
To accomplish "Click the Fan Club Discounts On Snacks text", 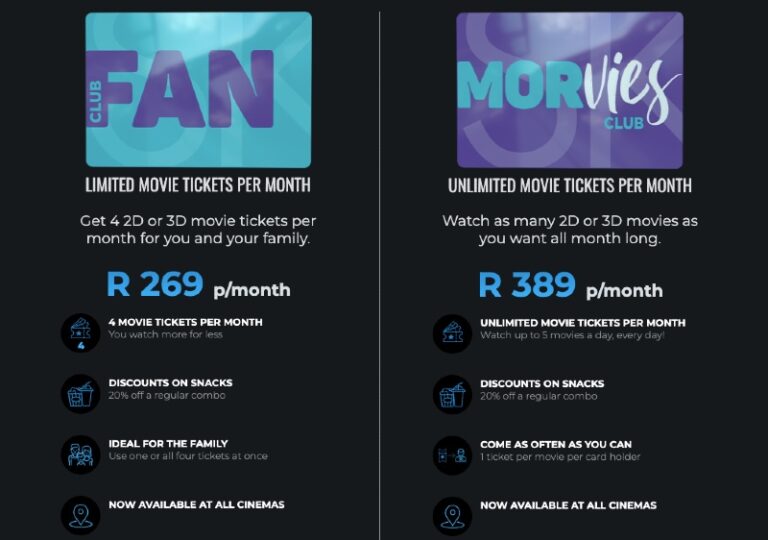I will [170, 383].
